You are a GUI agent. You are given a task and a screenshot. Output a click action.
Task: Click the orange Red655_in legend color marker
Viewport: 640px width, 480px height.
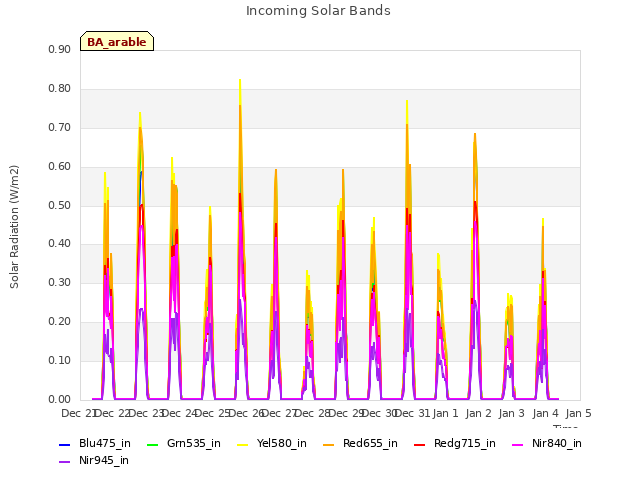[x=329, y=444]
